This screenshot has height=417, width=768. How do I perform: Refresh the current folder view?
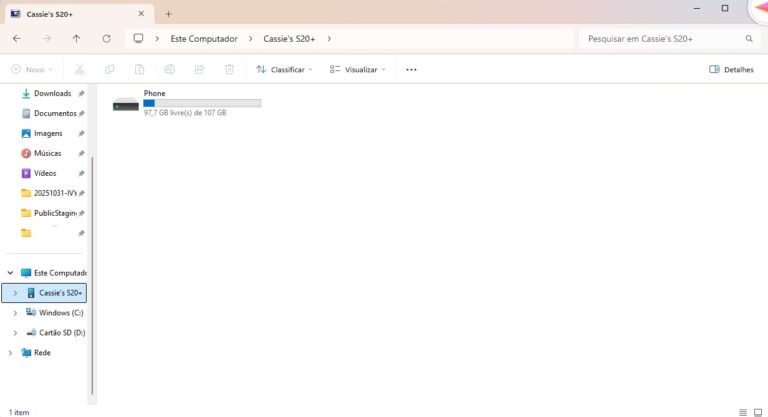pos(106,39)
